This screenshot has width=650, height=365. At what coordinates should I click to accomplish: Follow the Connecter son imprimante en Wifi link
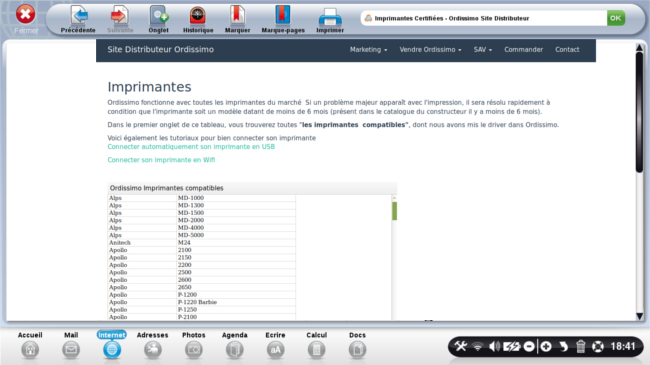click(x=161, y=160)
